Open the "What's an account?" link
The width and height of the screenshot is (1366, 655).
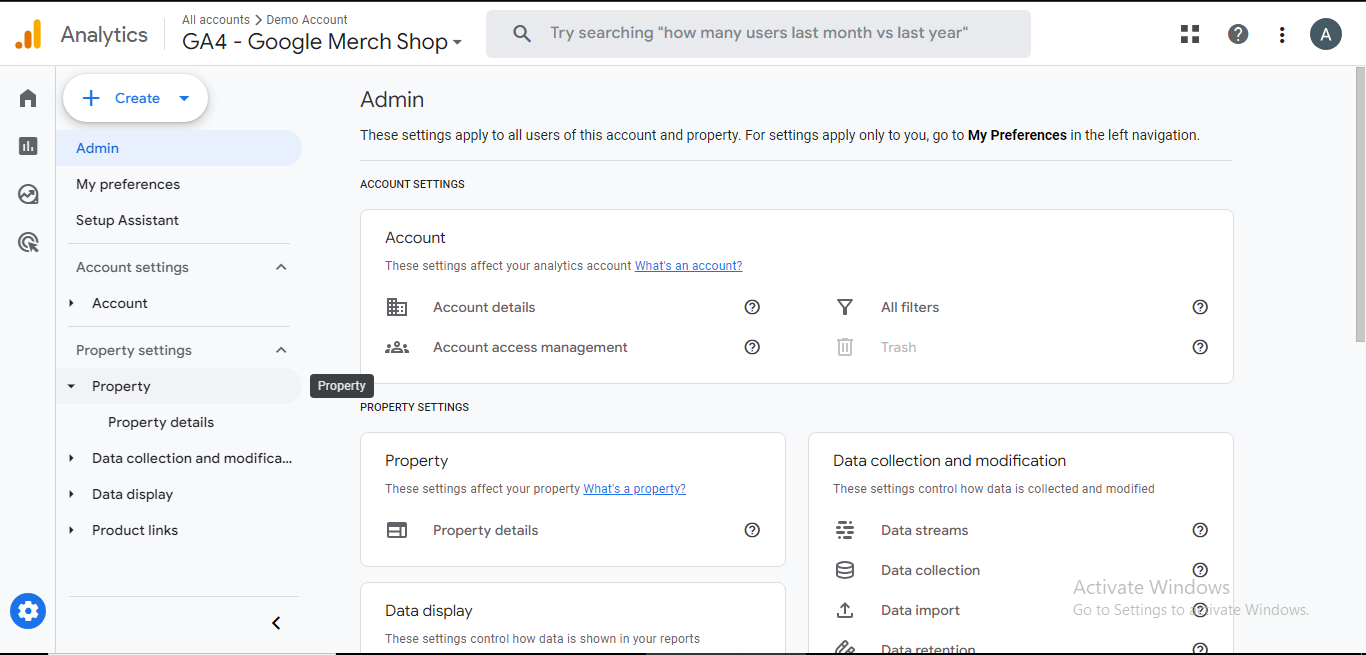[688, 266]
